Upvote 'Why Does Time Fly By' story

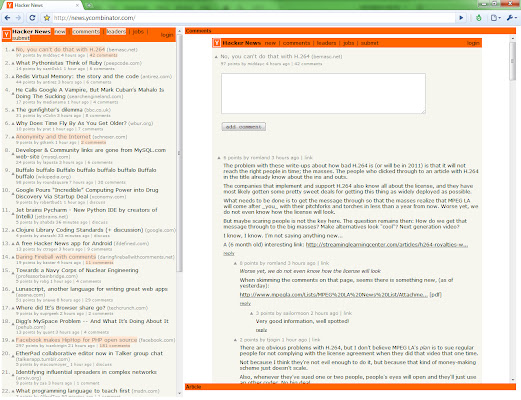point(13,123)
